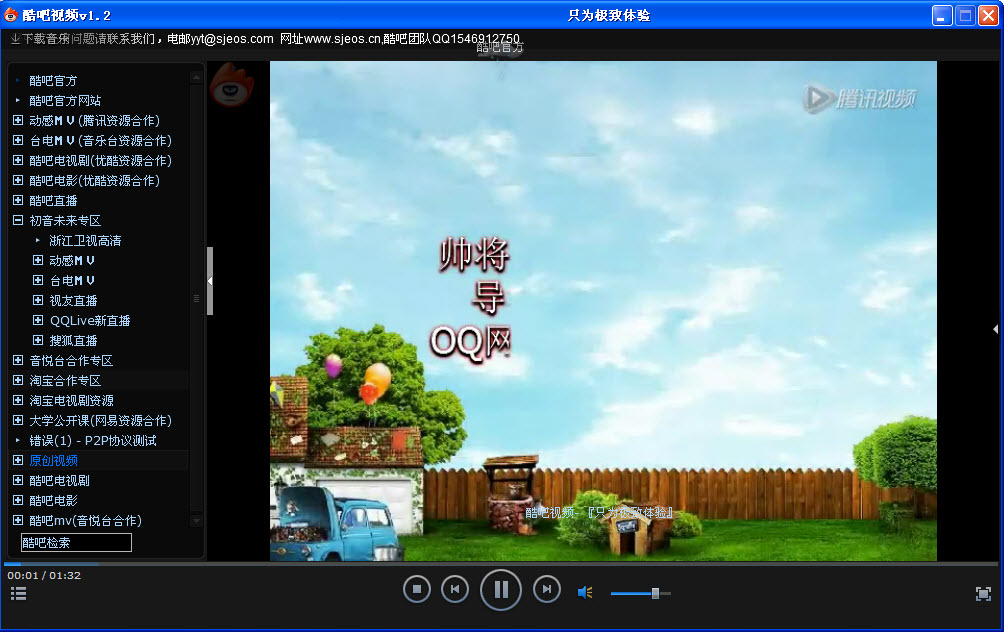Viewport: 1004px width, 632px height.
Task: Click the video progress bar
Action: click(x=501, y=564)
